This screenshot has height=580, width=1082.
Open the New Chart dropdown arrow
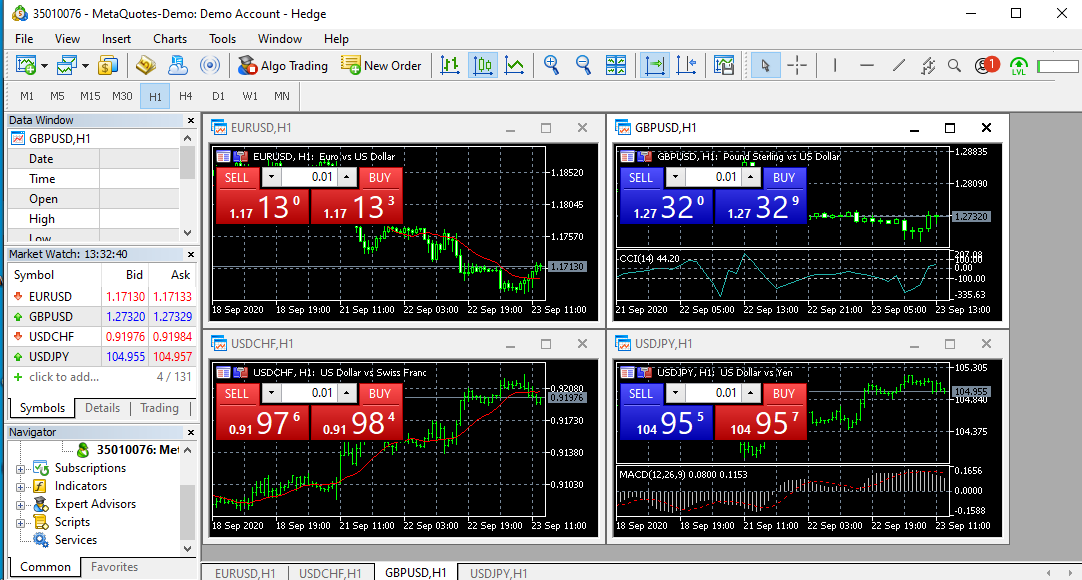(44, 66)
